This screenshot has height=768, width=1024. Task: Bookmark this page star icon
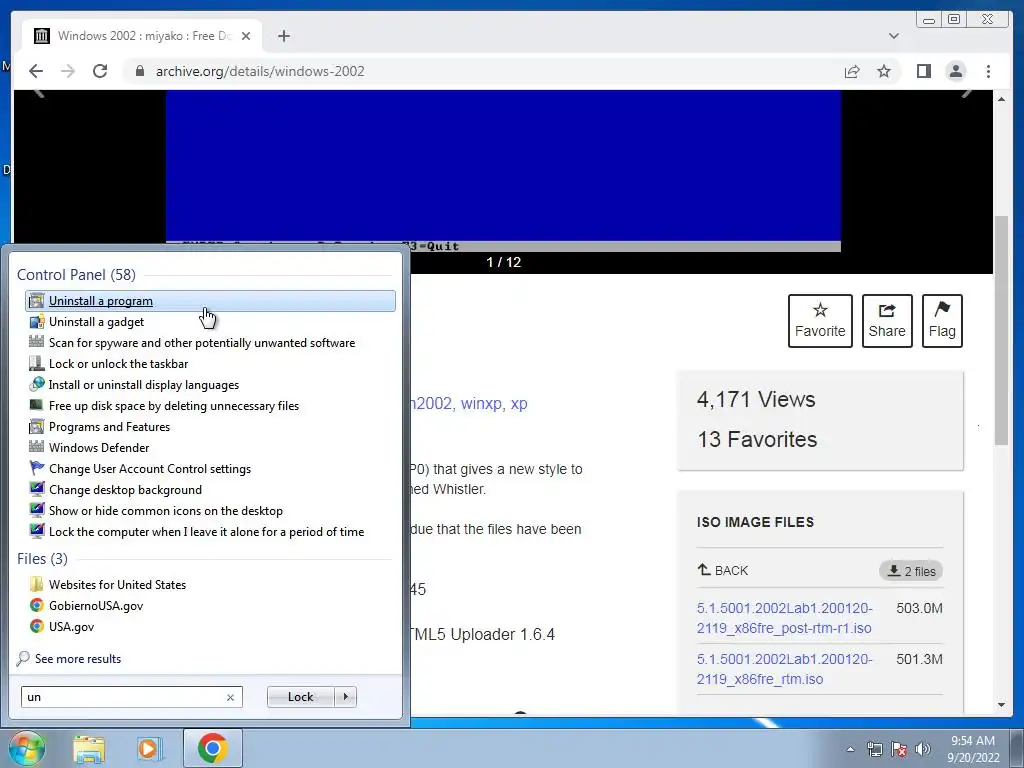click(x=884, y=71)
